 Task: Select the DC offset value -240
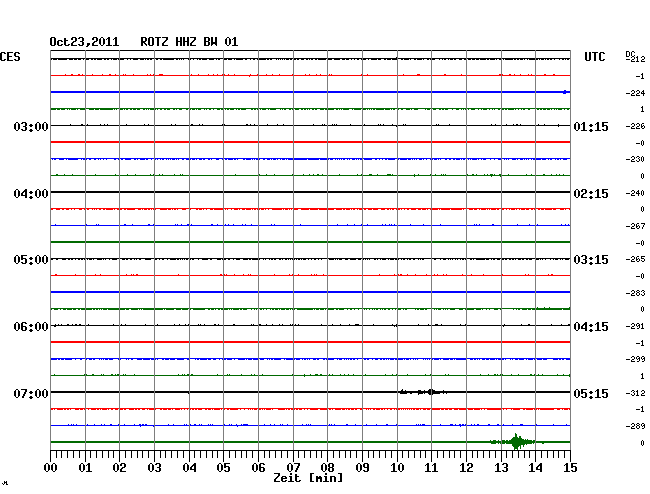click(635, 193)
